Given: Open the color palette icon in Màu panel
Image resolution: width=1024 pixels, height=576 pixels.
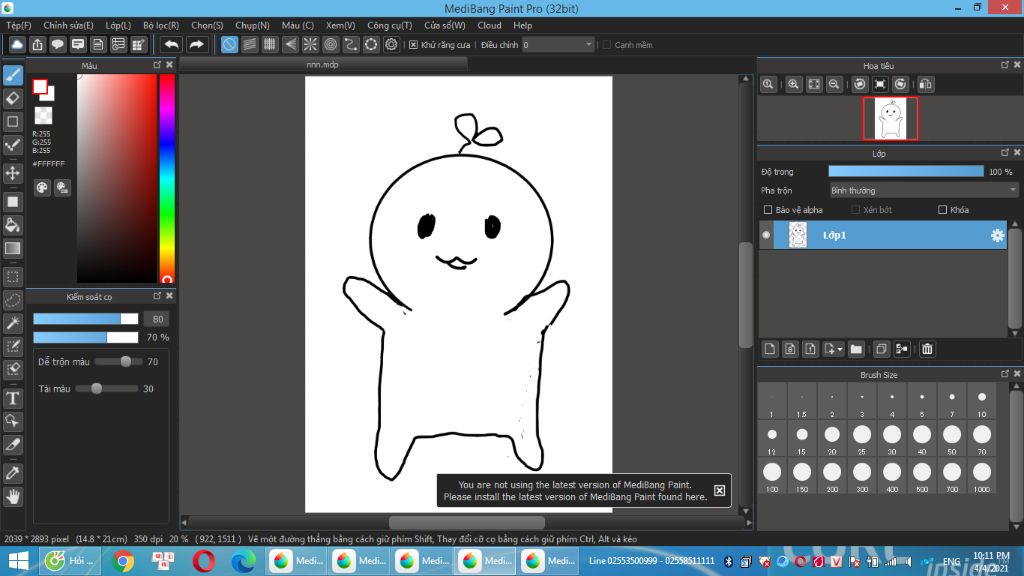Looking at the screenshot, I should pos(42,188).
